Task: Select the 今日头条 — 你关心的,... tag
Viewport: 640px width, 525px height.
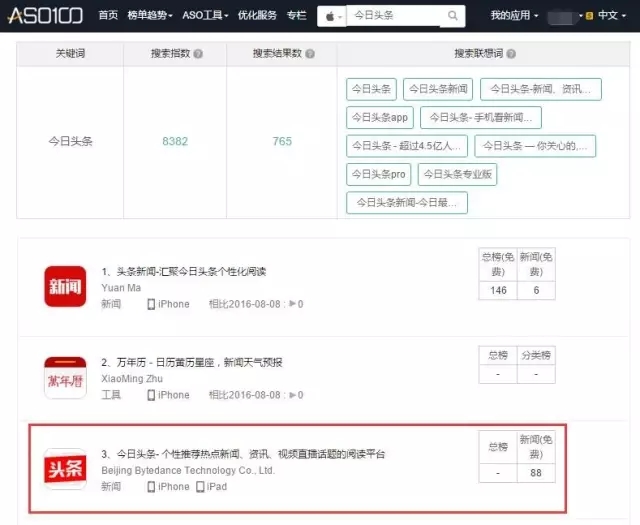Action: [535, 146]
